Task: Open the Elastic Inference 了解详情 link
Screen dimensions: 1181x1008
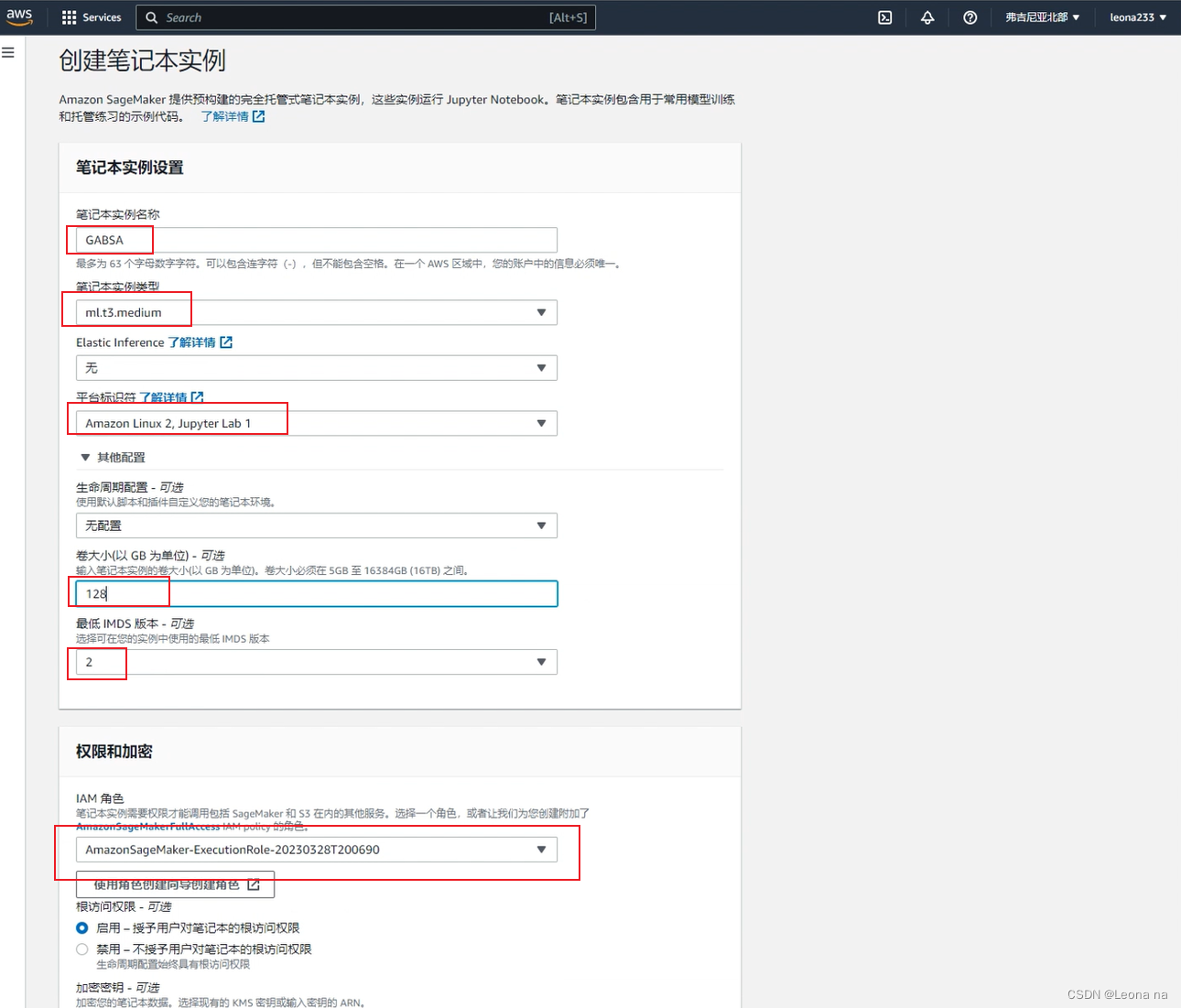Action: coord(200,342)
